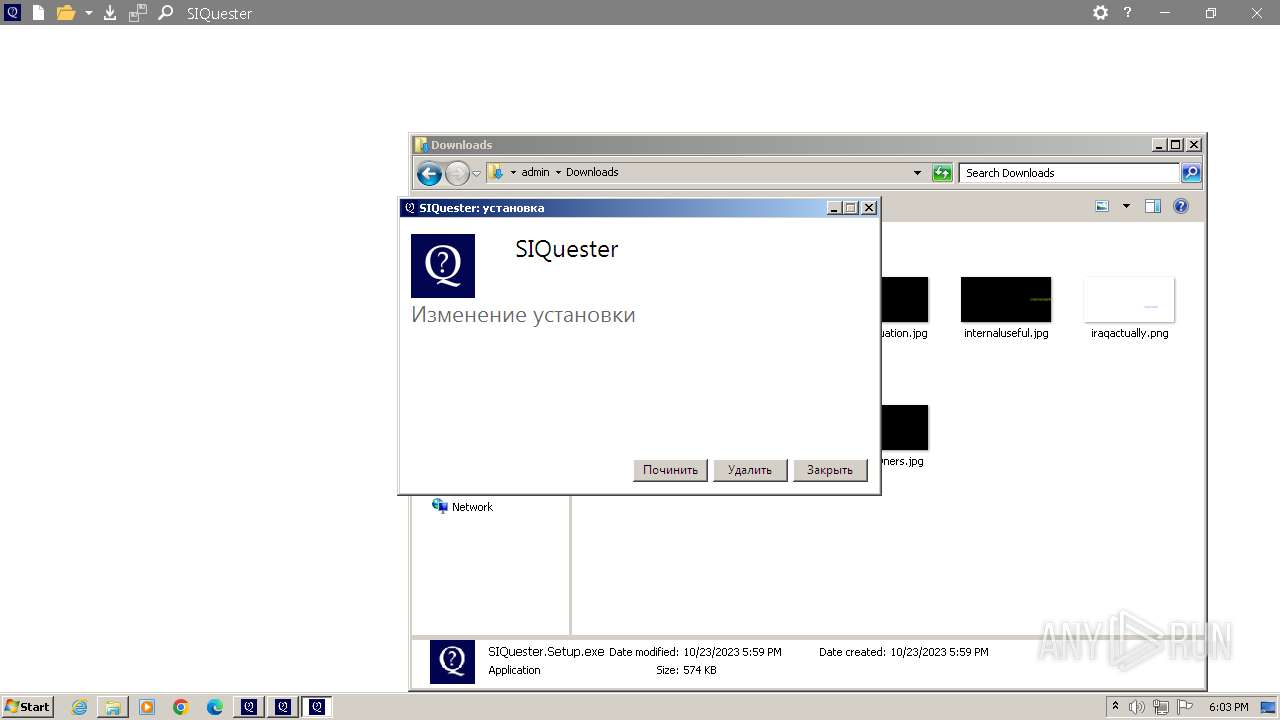Show hidden tray icons arrow
This screenshot has width=1280, height=720.
[x=1116, y=706]
